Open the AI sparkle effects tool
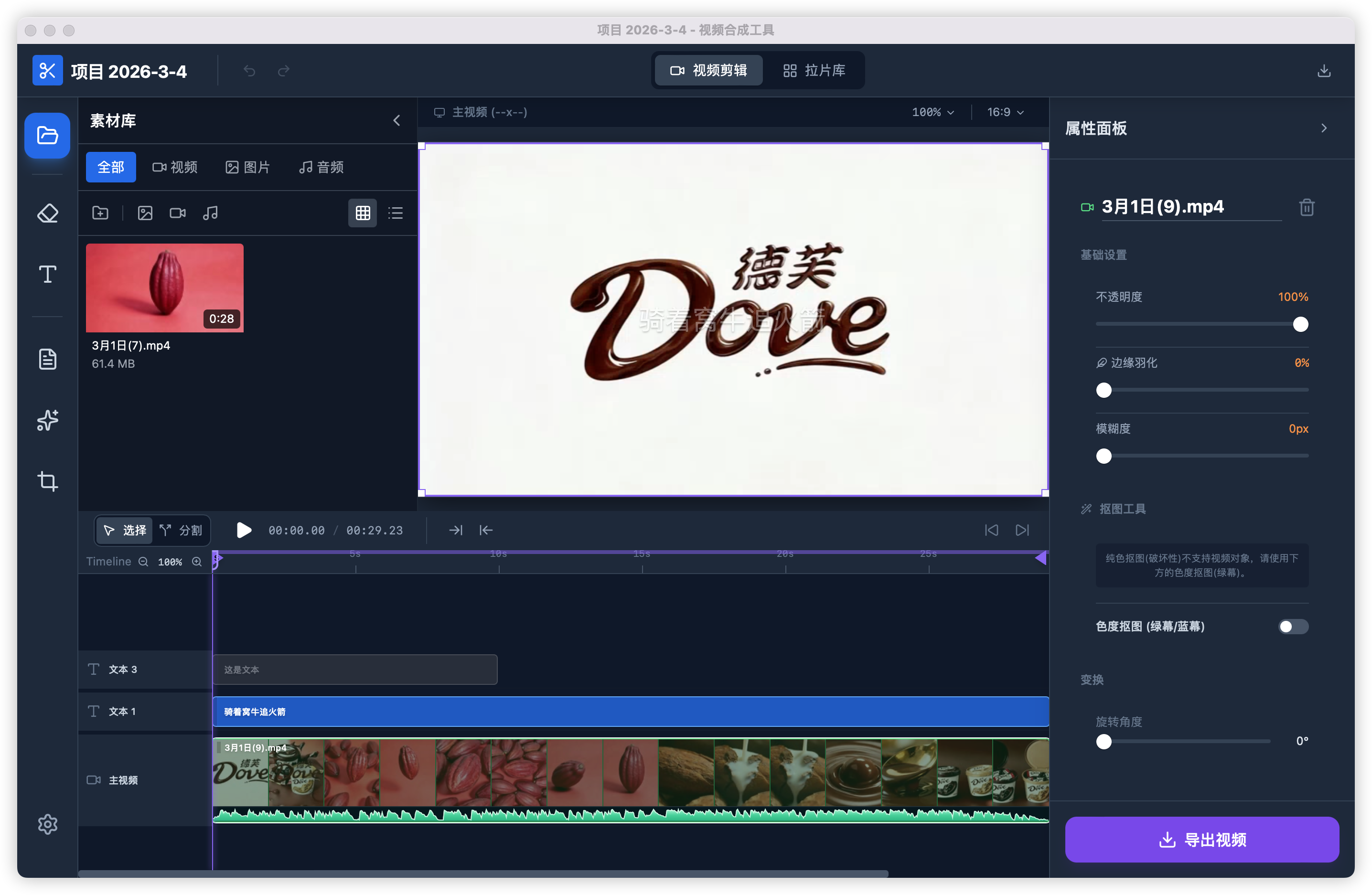Viewport: 1372px width, 895px height. click(47, 420)
